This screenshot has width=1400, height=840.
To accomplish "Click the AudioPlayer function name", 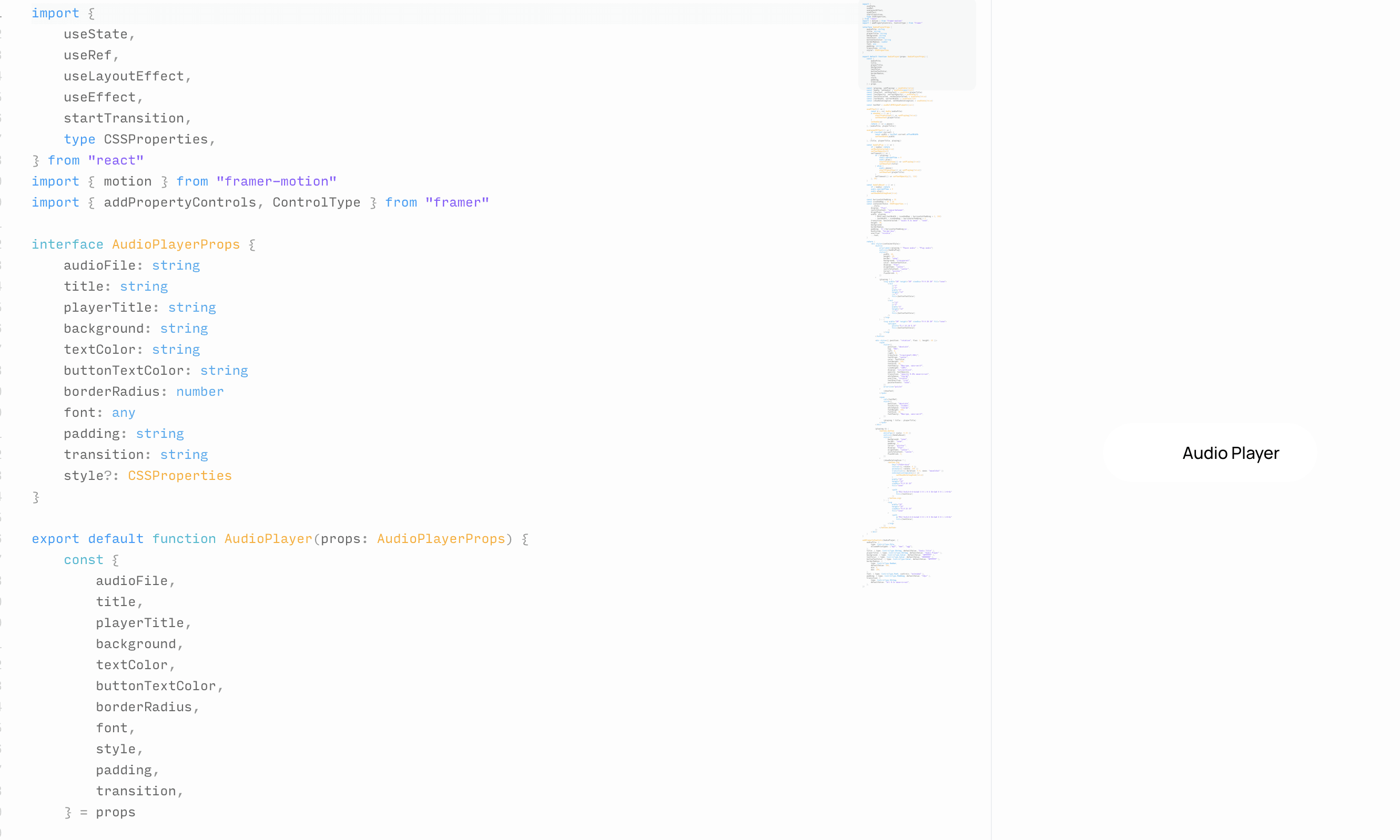I will [x=268, y=538].
